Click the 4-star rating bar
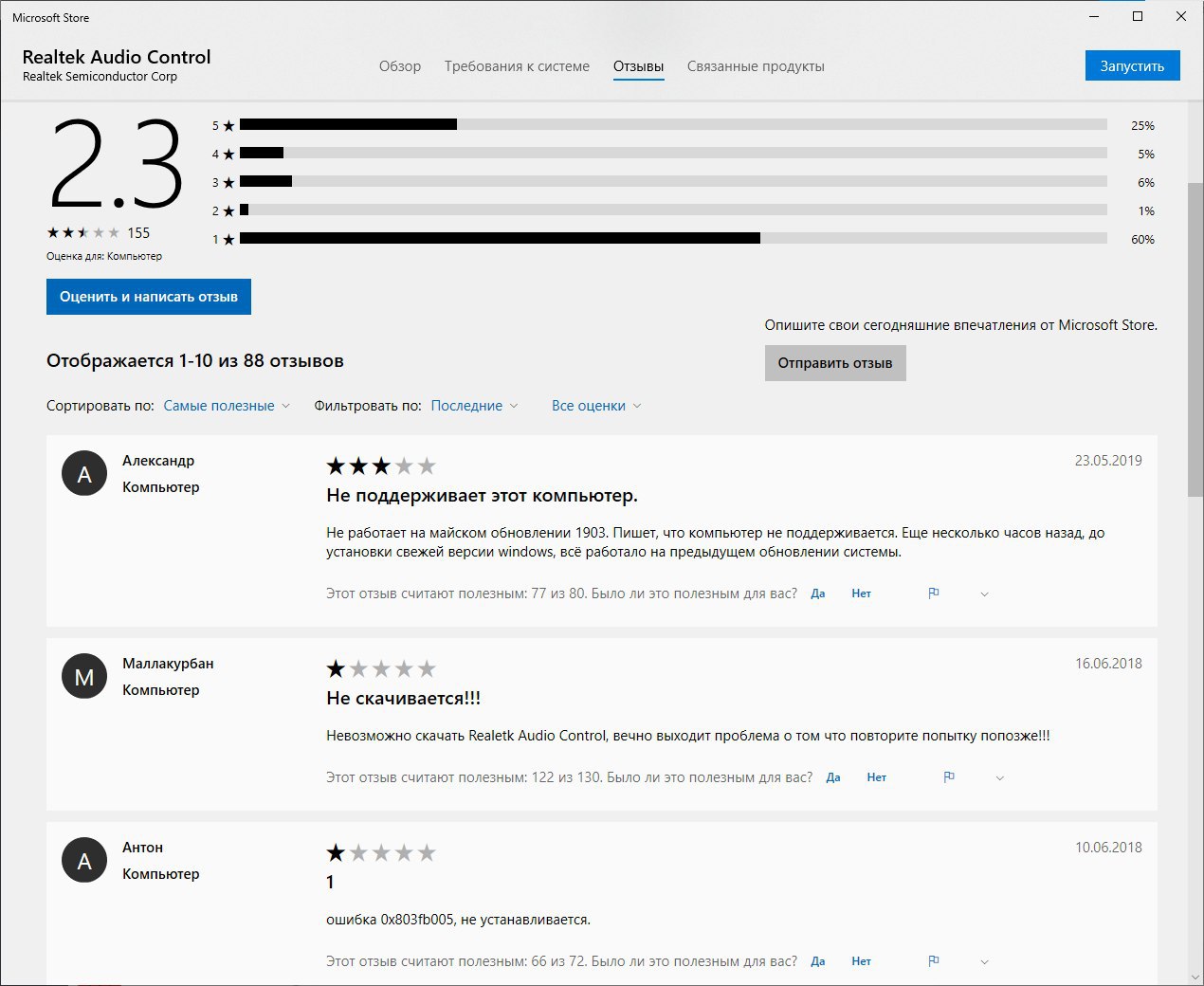Viewport: 1204px width, 986px height. pyautogui.click(x=673, y=153)
